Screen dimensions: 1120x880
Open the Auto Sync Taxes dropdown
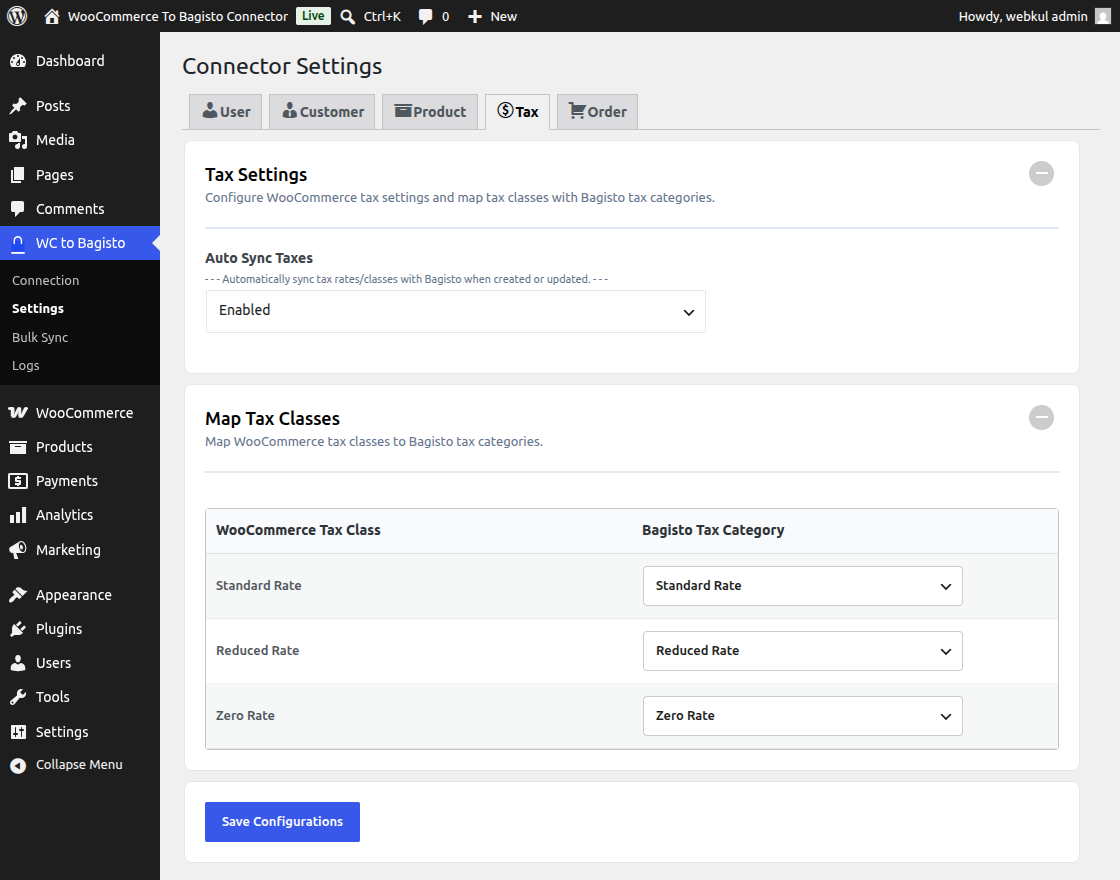456,311
